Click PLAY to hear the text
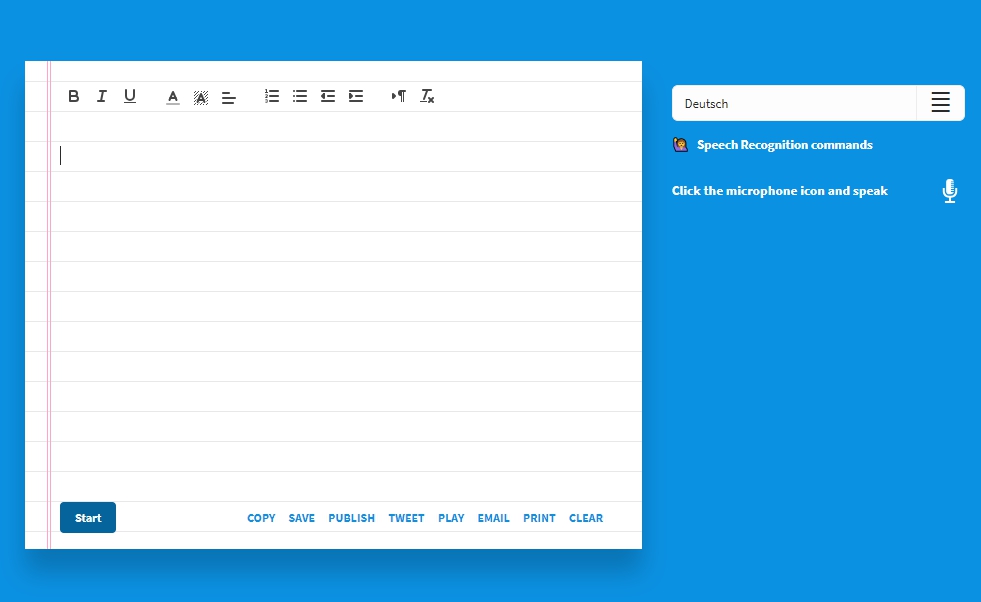The width and height of the screenshot is (981, 602). 451,518
